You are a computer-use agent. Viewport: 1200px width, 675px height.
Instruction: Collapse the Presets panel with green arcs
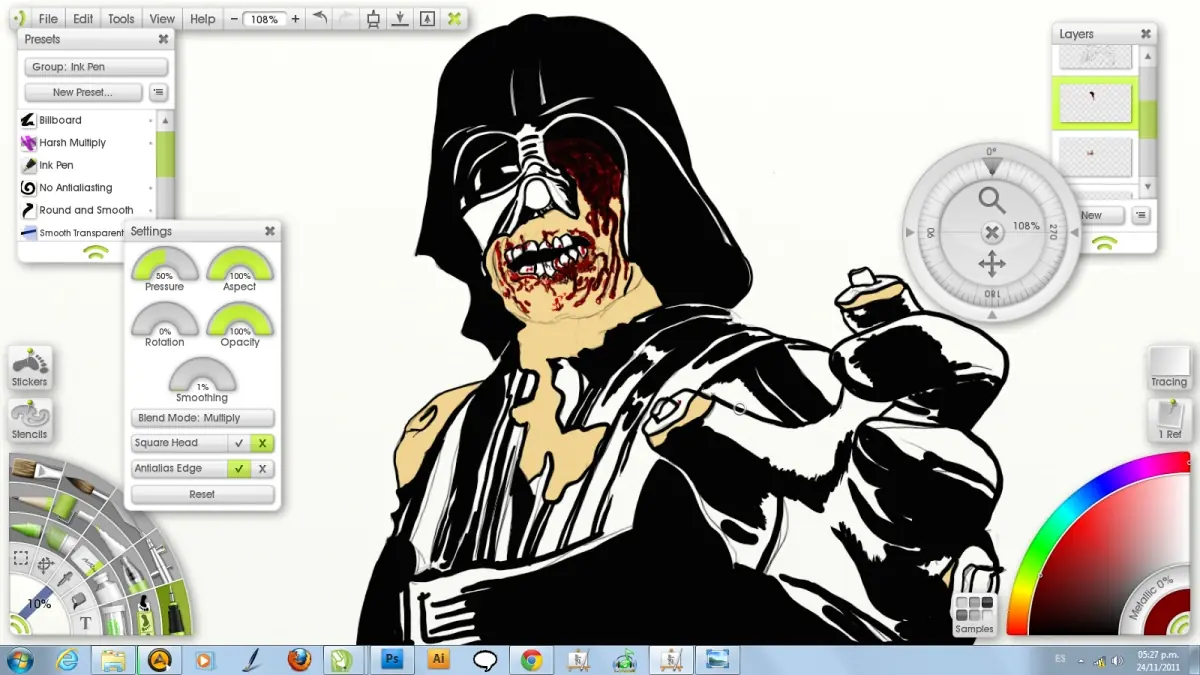pyautogui.click(x=96, y=252)
